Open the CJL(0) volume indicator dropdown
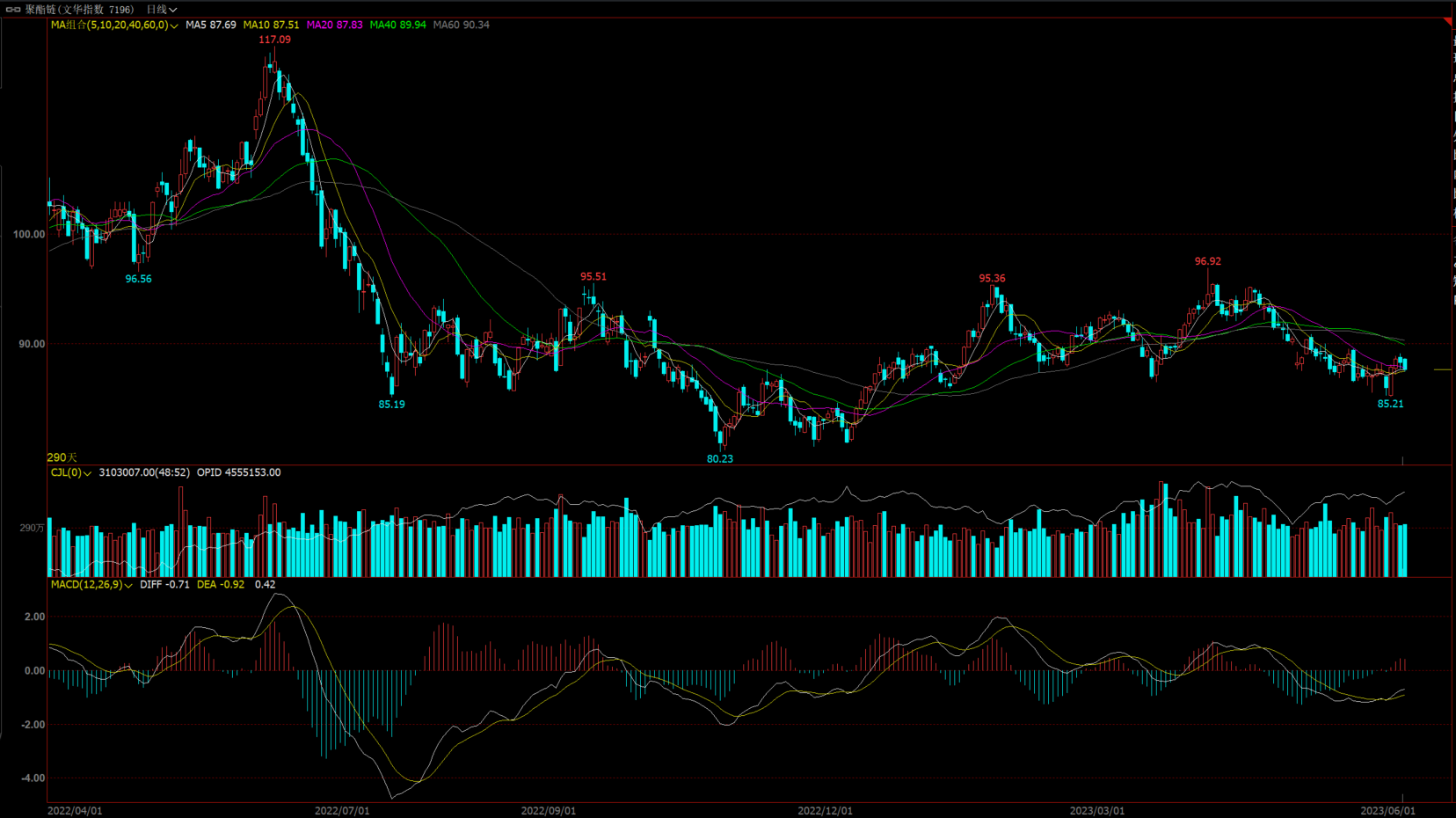 pos(71,472)
